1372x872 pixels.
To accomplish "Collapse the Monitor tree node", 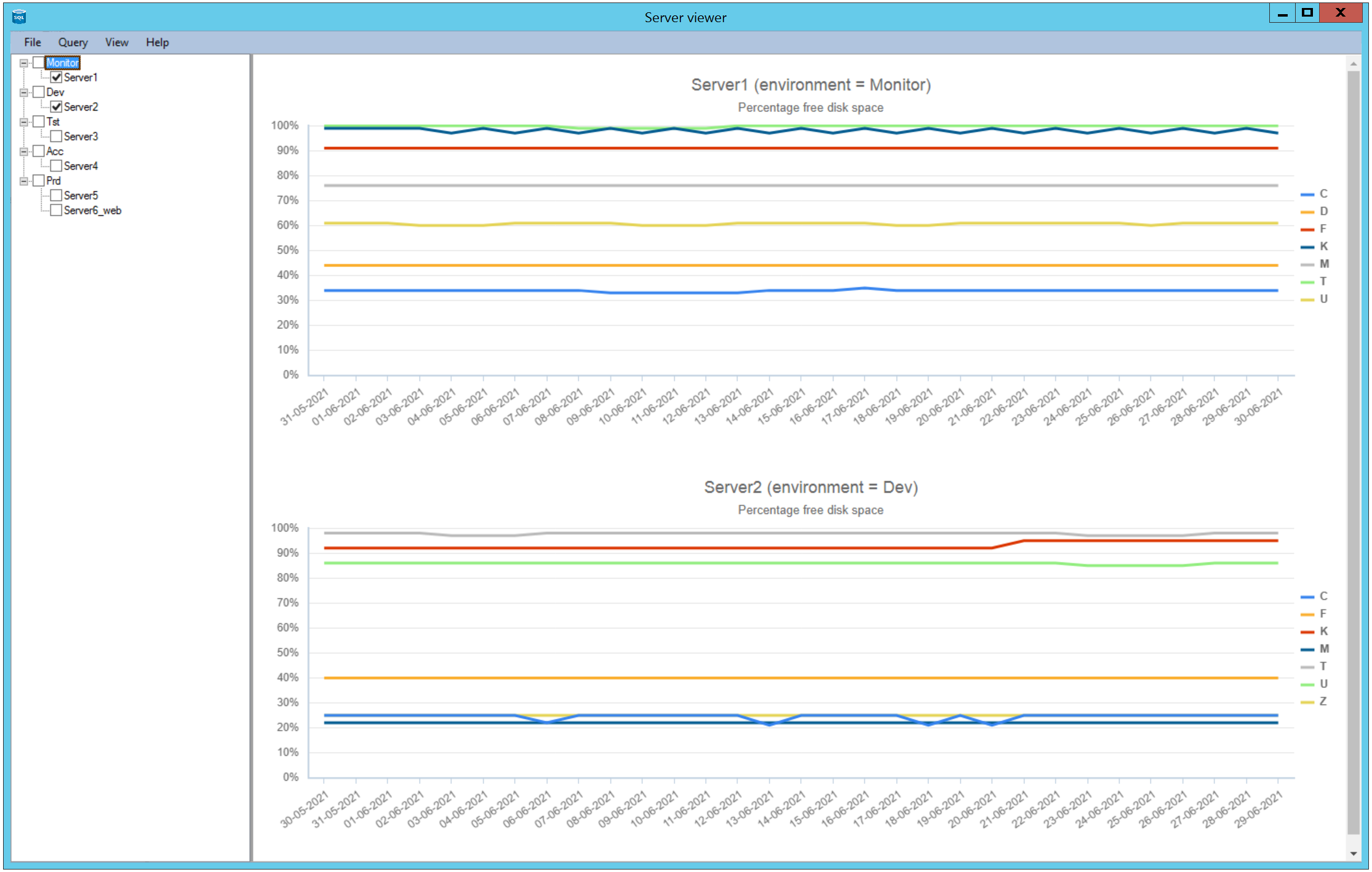I will pos(24,63).
